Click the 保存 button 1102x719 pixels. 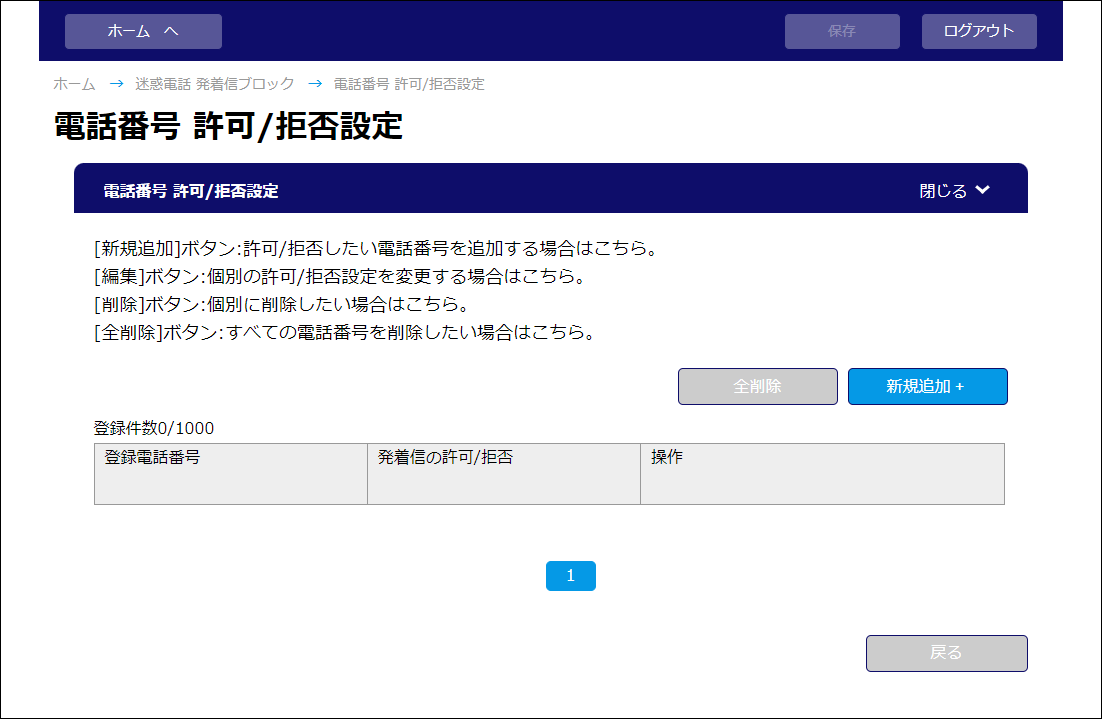coord(842,31)
